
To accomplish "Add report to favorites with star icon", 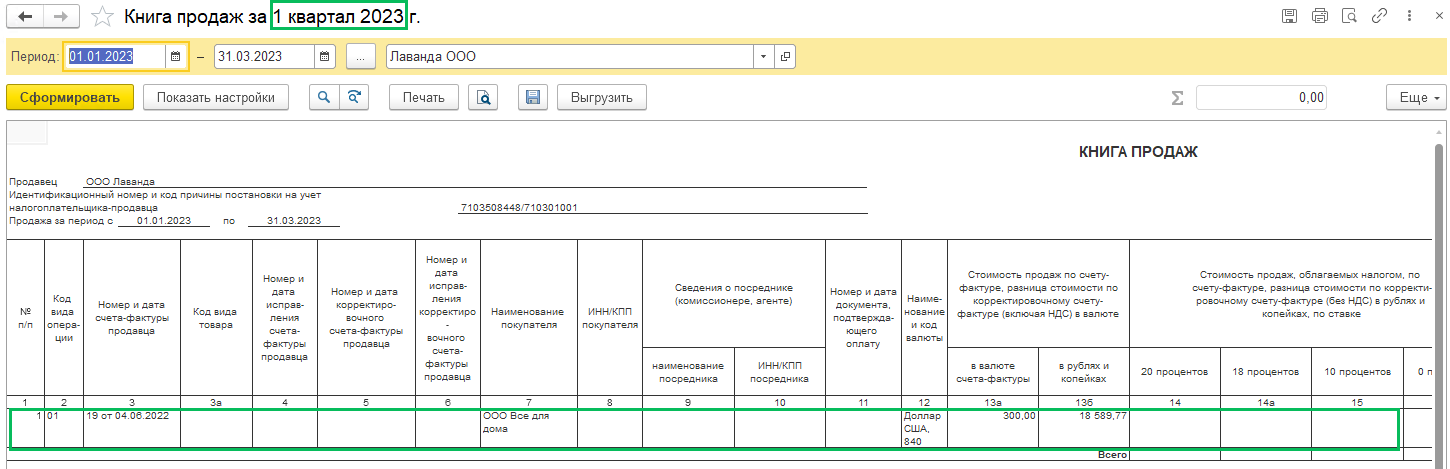I will tap(101, 17).
